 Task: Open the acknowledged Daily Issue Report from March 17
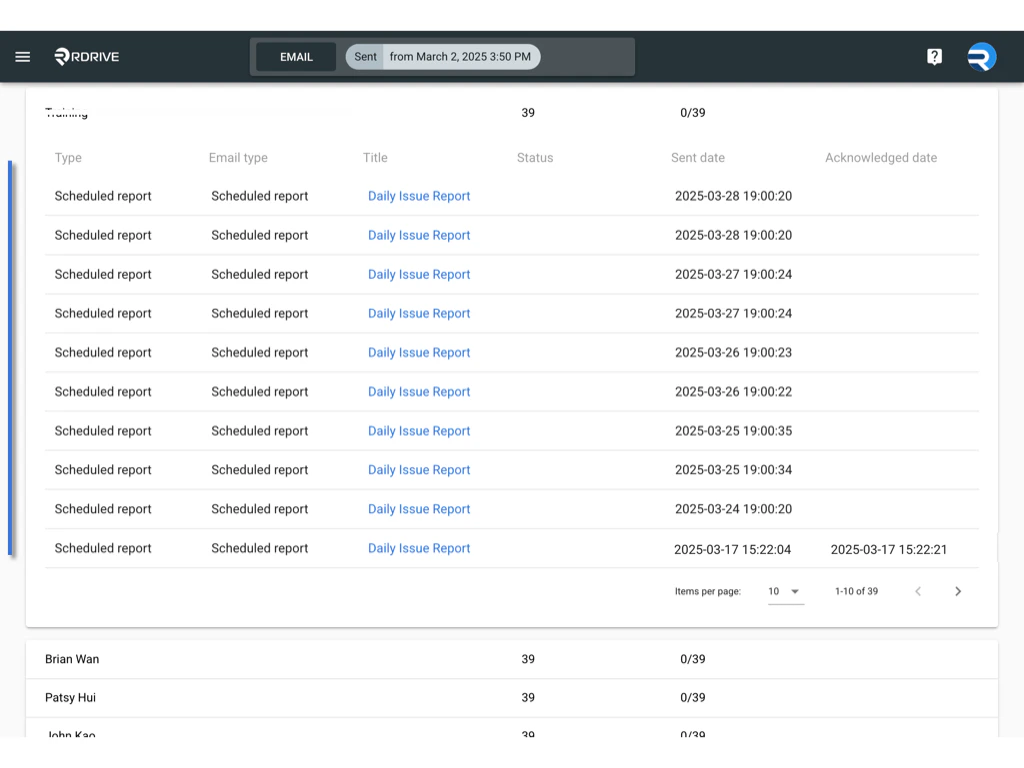419,548
